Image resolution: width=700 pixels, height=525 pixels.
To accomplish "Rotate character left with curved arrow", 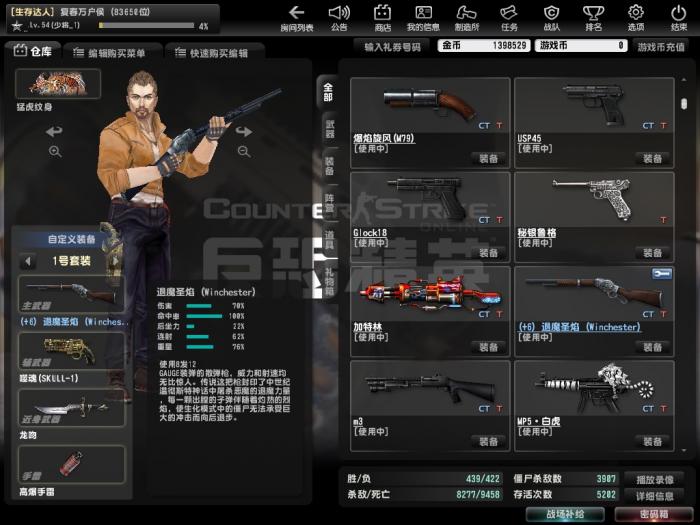I will click(x=54, y=131).
